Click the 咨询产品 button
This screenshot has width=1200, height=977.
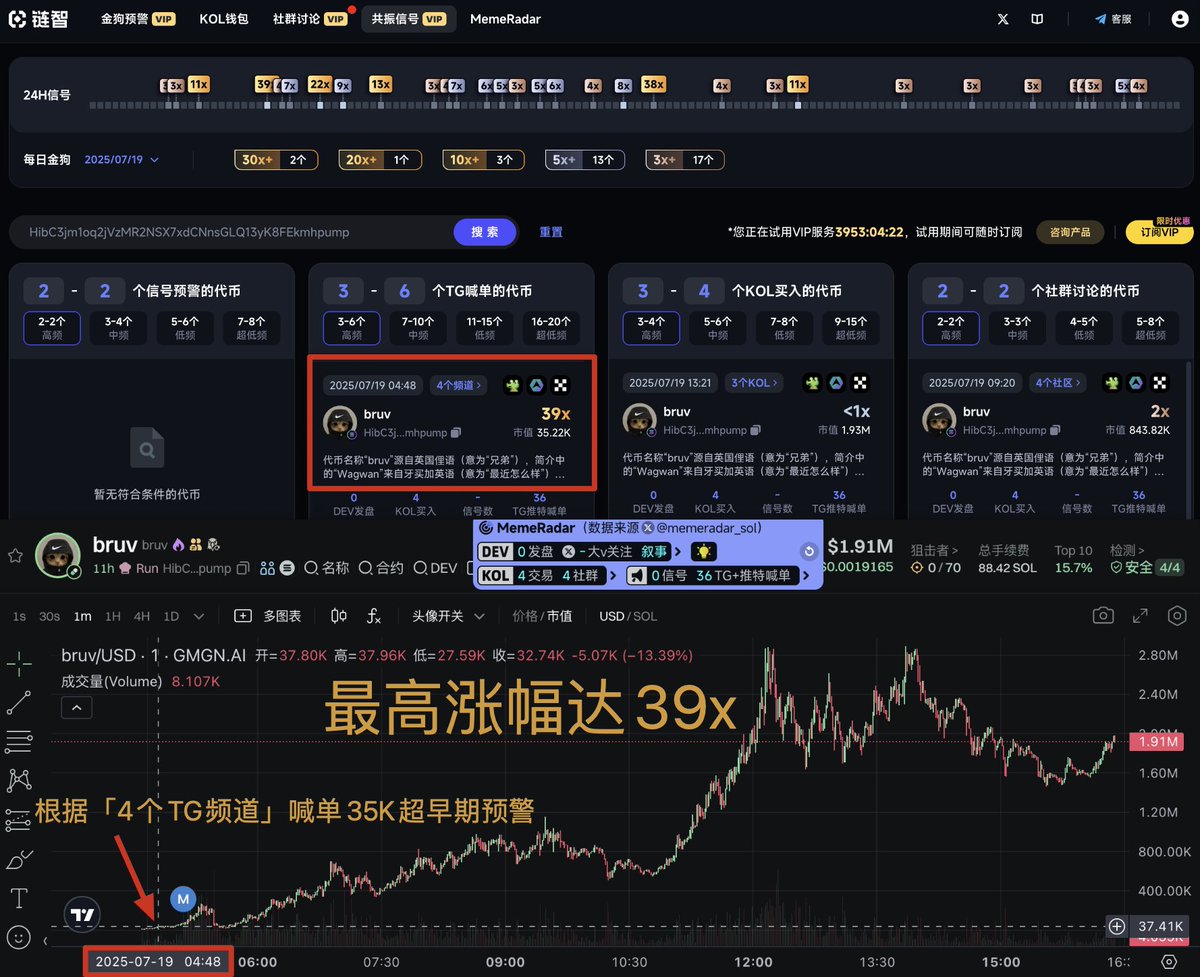pos(1070,232)
